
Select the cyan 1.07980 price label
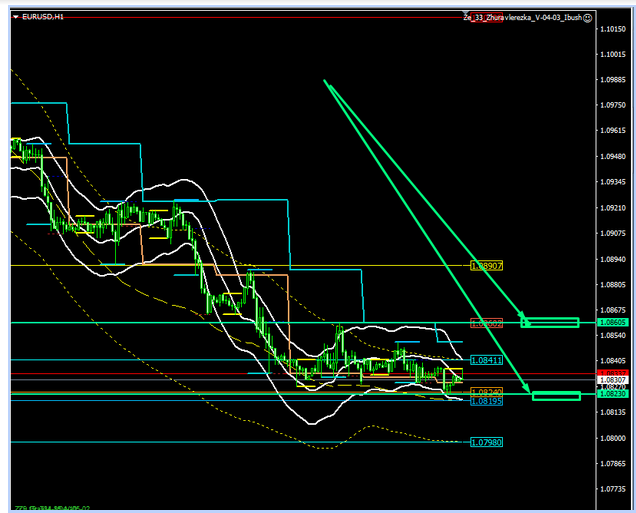(485, 441)
